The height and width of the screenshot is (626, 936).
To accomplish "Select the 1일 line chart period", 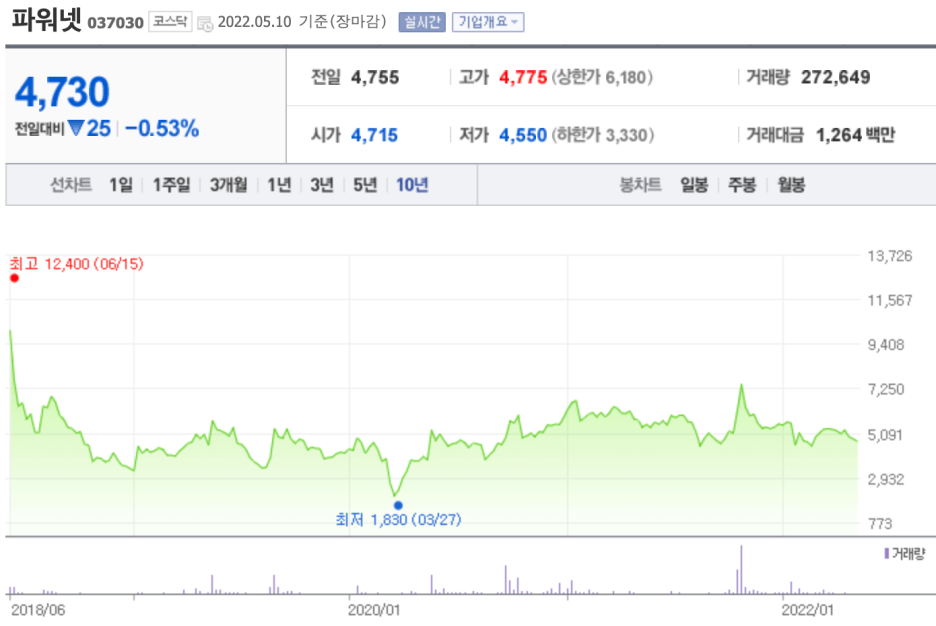I will pos(121,185).
